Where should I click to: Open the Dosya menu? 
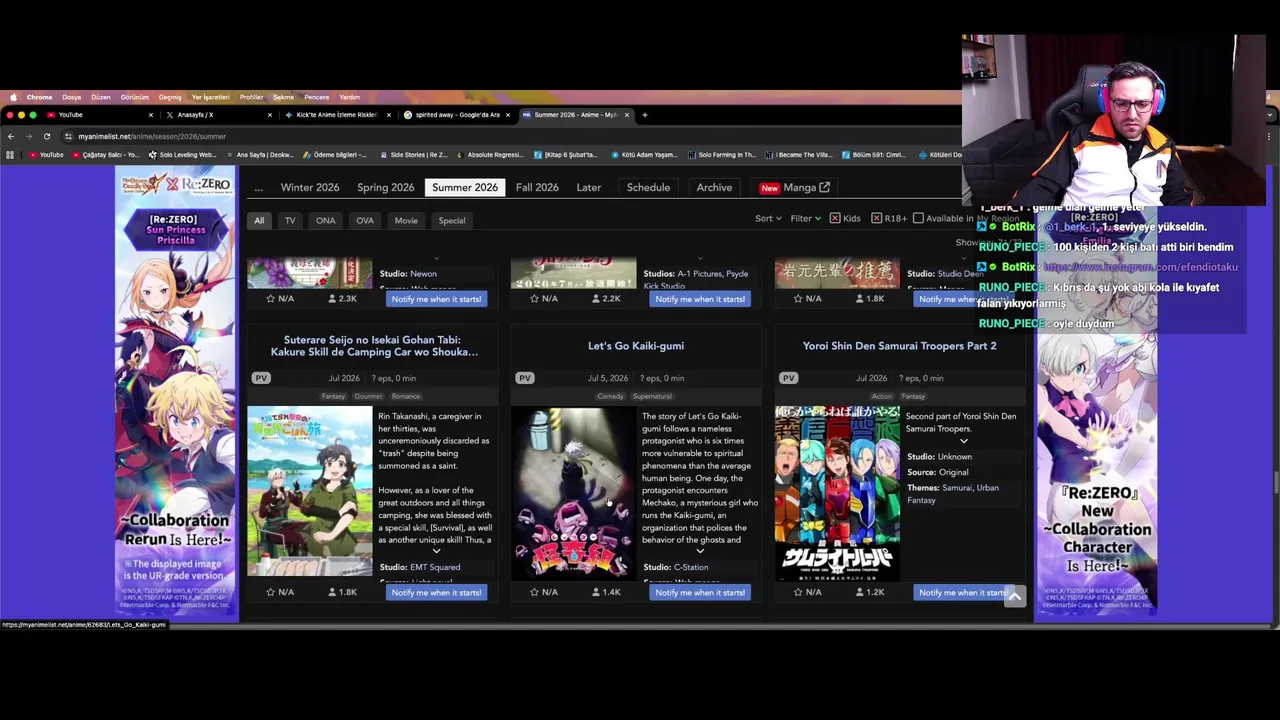pos(72,97)
